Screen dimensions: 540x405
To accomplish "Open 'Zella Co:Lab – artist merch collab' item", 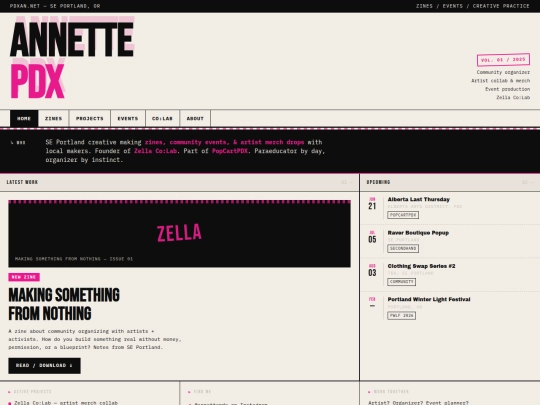I will (x=66, y=403).
